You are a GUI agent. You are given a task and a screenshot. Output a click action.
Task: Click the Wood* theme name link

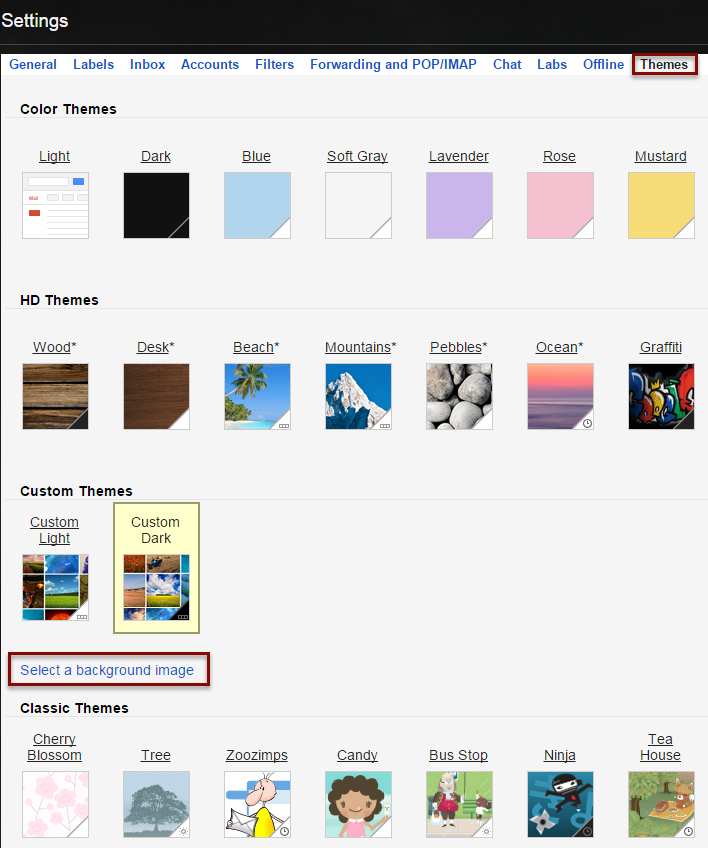point(55,347)
